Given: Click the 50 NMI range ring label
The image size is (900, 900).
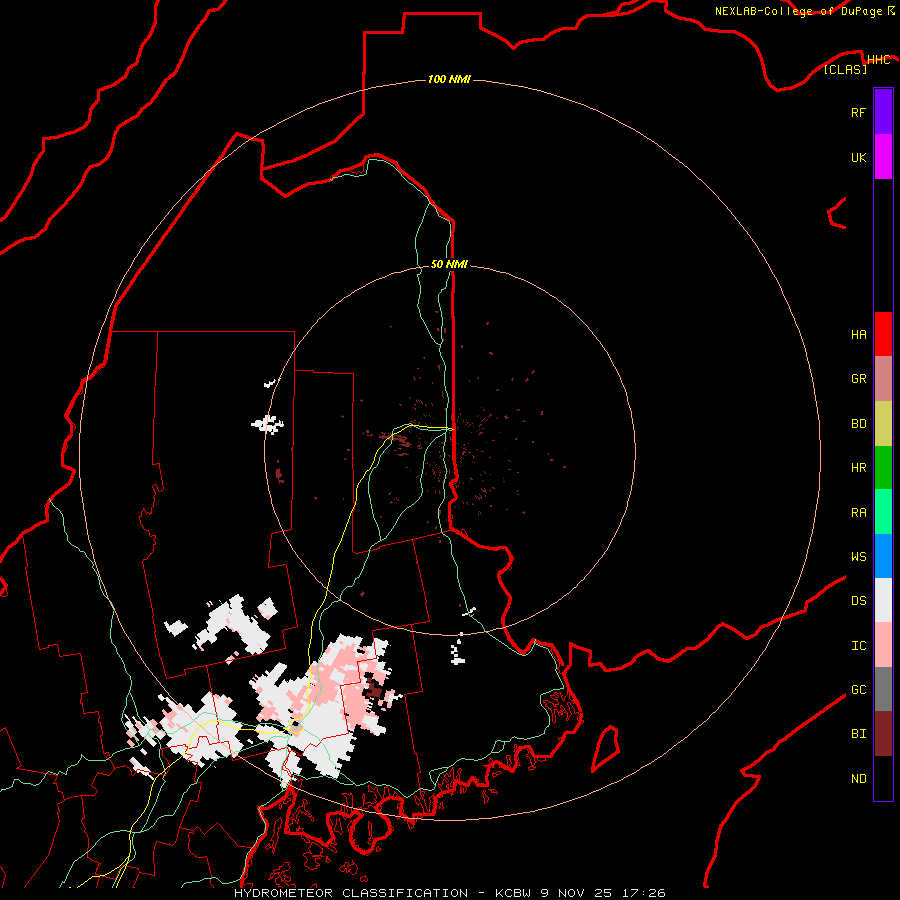Looking at the screenshot, I should [449, 264].
